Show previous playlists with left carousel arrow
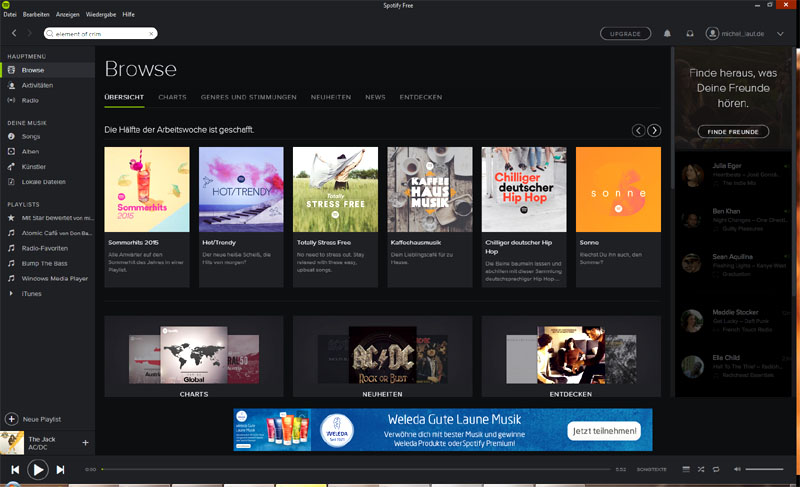 coord(638,131)
